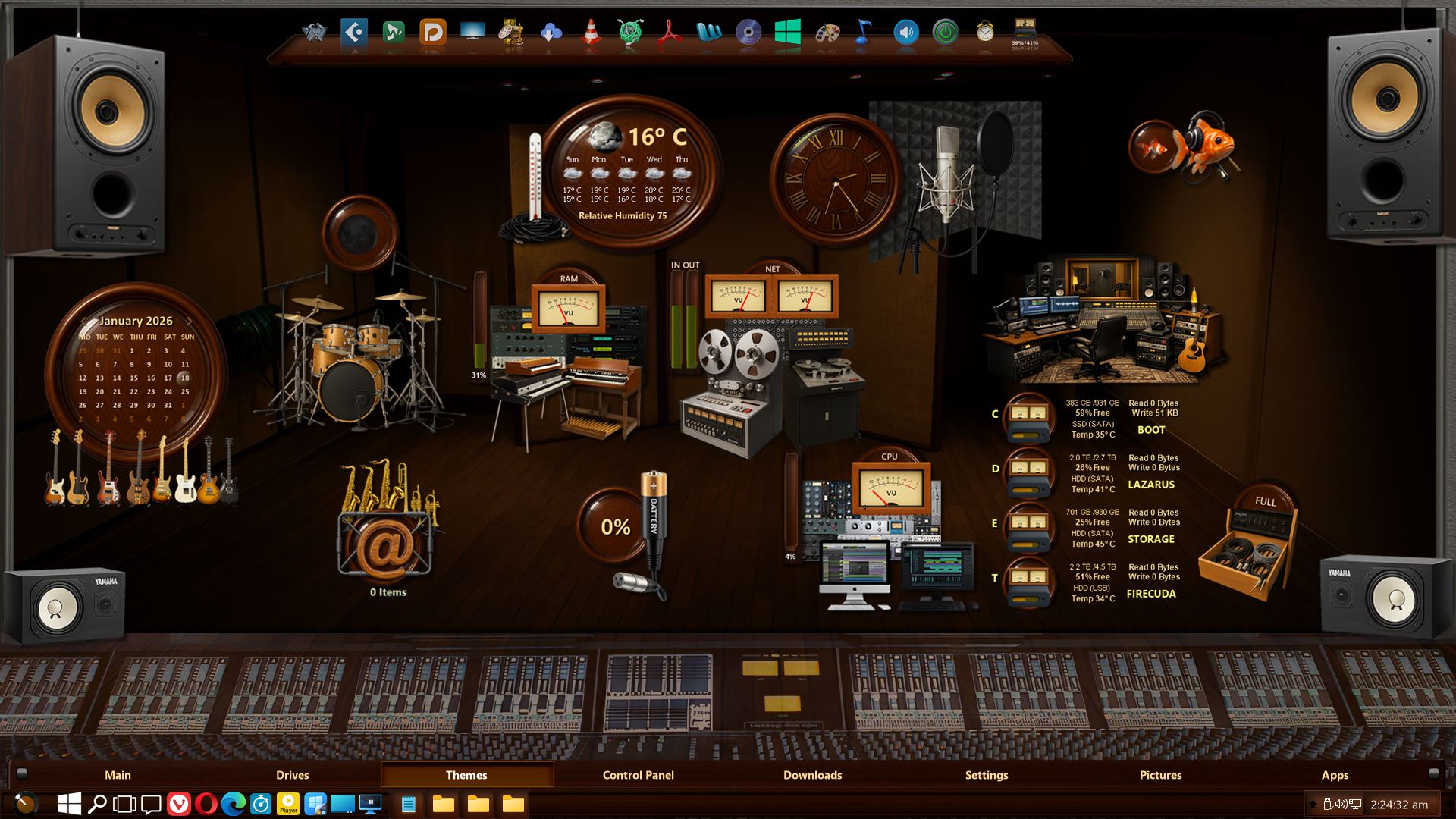Image resolution: width=1456 pixels, height=819 pixels.
Task: Click the email @ inbox widget
Action: tap(386, 544)
